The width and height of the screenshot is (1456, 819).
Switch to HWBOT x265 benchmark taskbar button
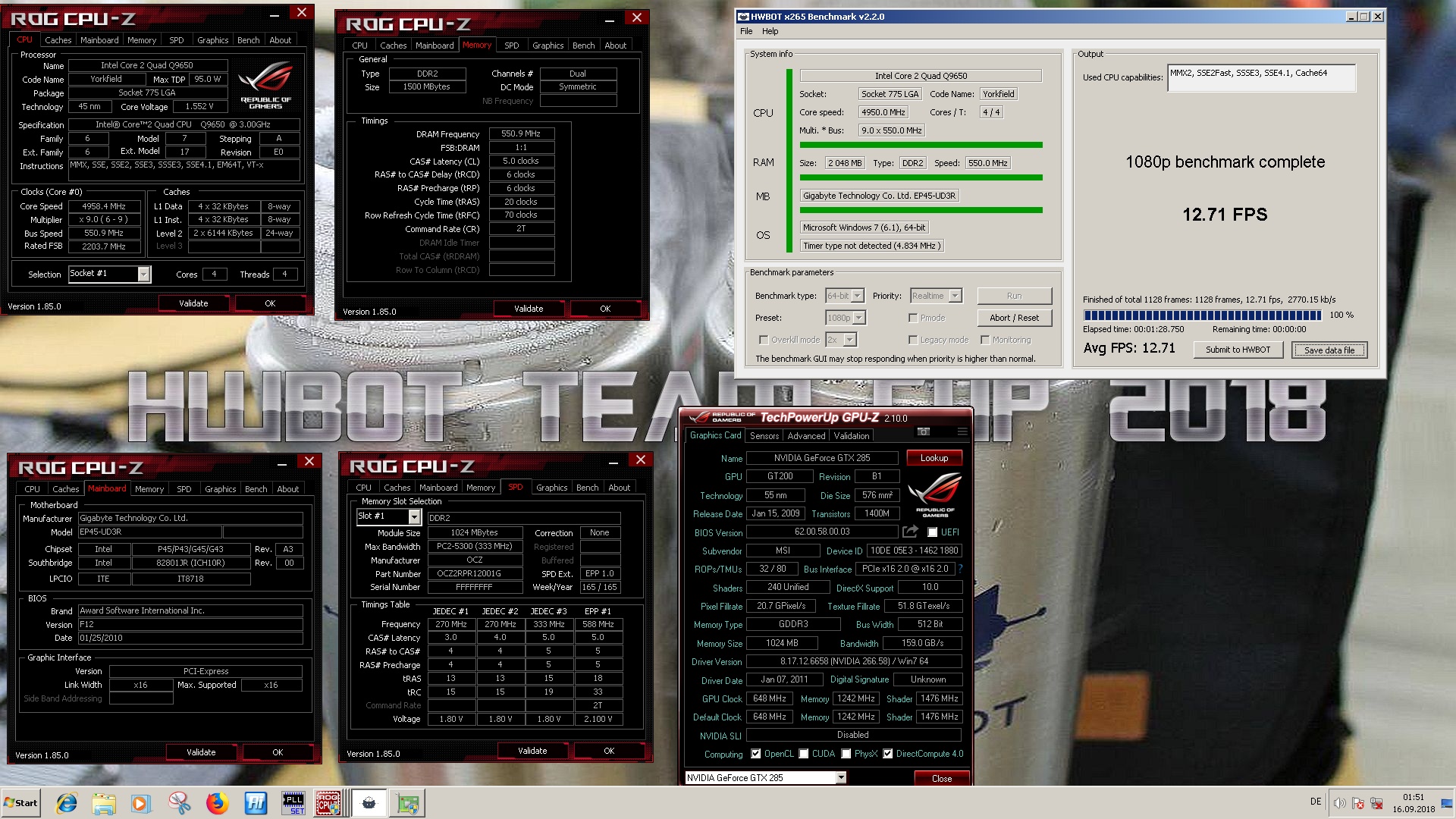(369, 803)
